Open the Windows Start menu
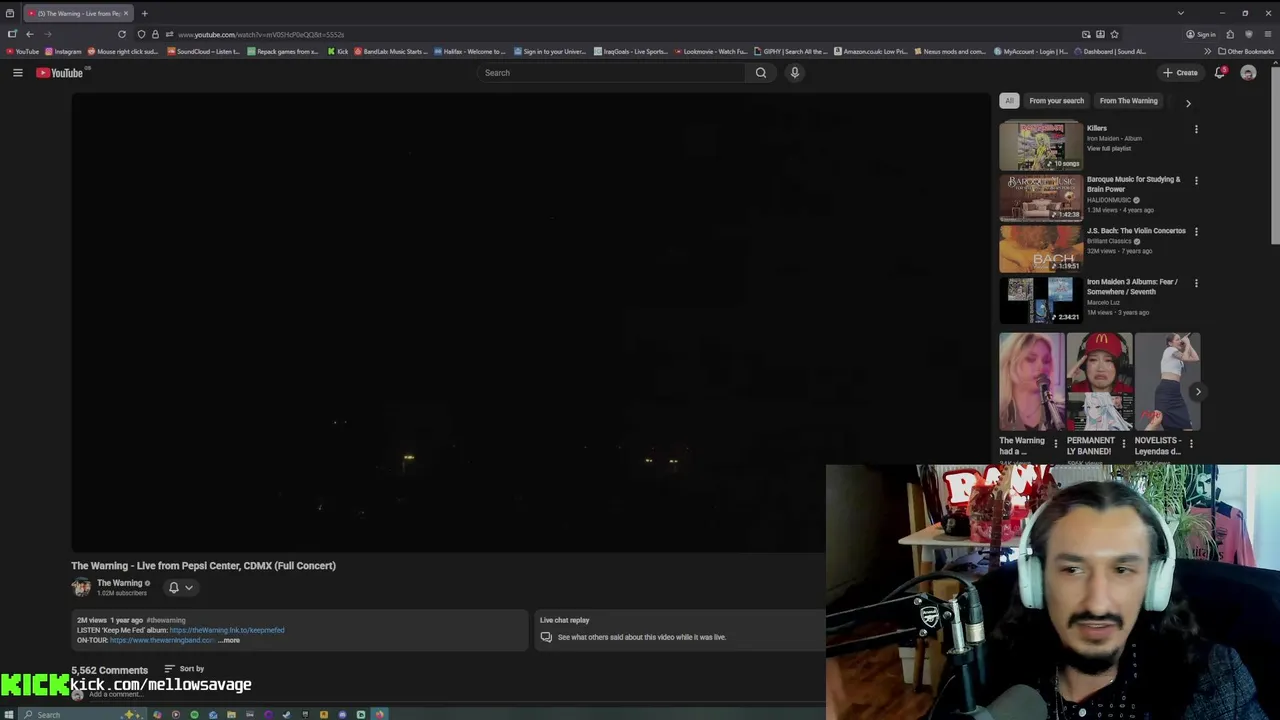Viewport: 1280px width, 720px height. click(9, 714)
